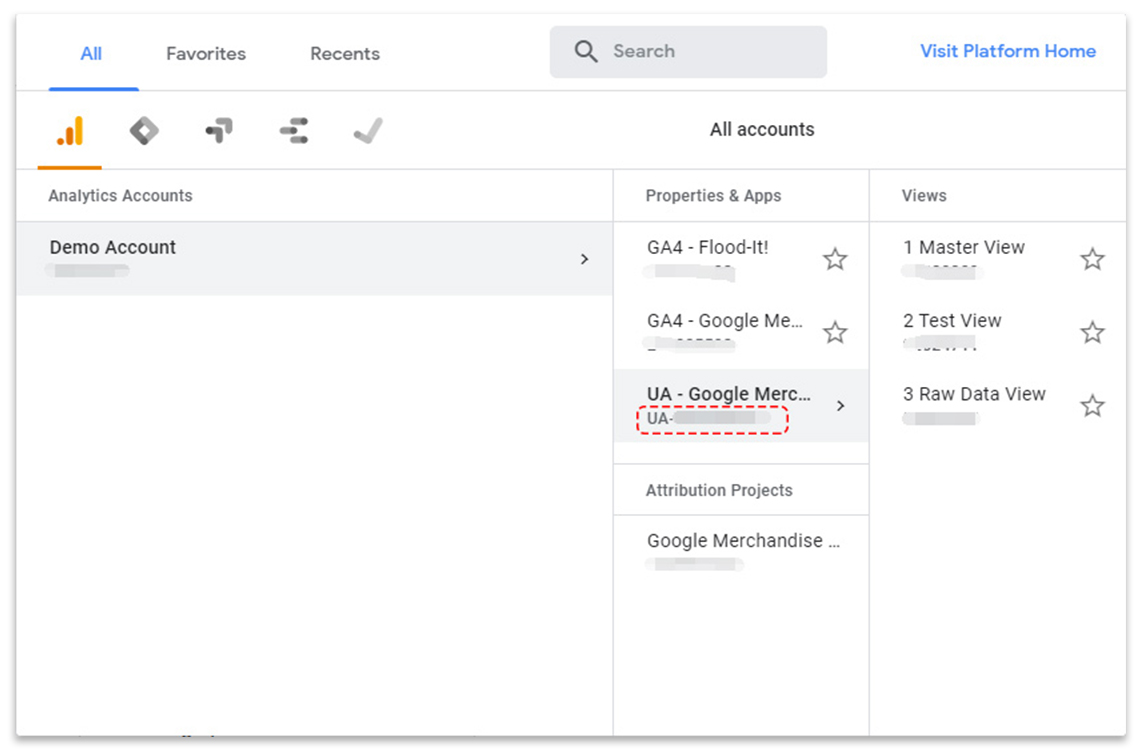Click the magnifying glass search icon

pyautogui.click(x=586, y=52)
